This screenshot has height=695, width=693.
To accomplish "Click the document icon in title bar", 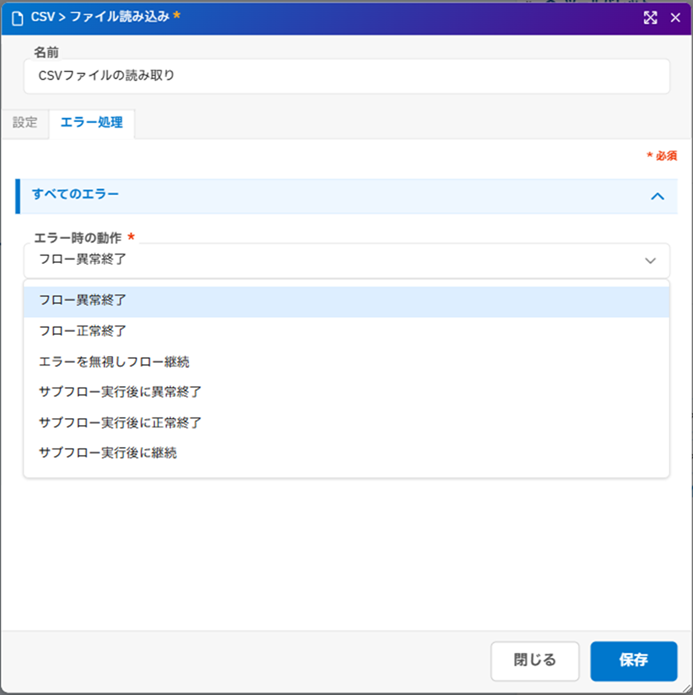I will click(16, 18).
